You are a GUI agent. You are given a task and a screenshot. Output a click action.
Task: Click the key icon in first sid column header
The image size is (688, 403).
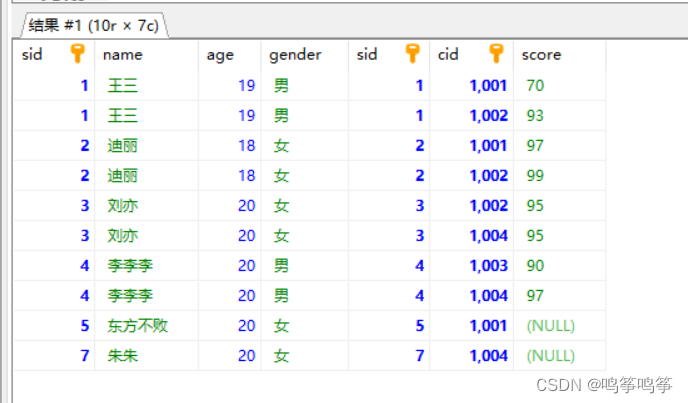point(79,55)
